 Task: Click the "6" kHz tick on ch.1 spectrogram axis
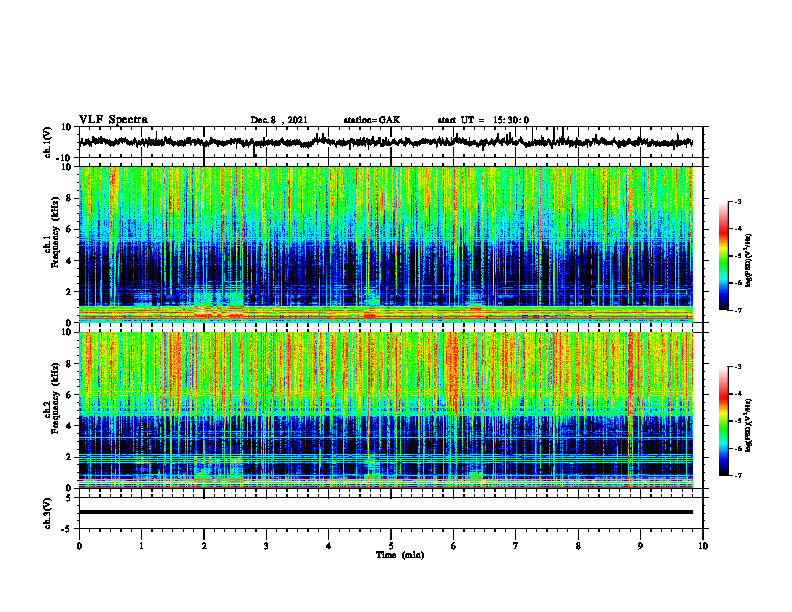(70, 229)
